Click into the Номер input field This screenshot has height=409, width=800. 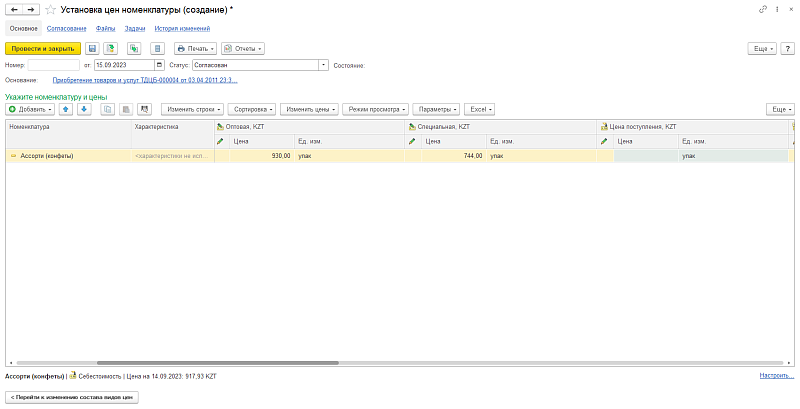[54, 65]
